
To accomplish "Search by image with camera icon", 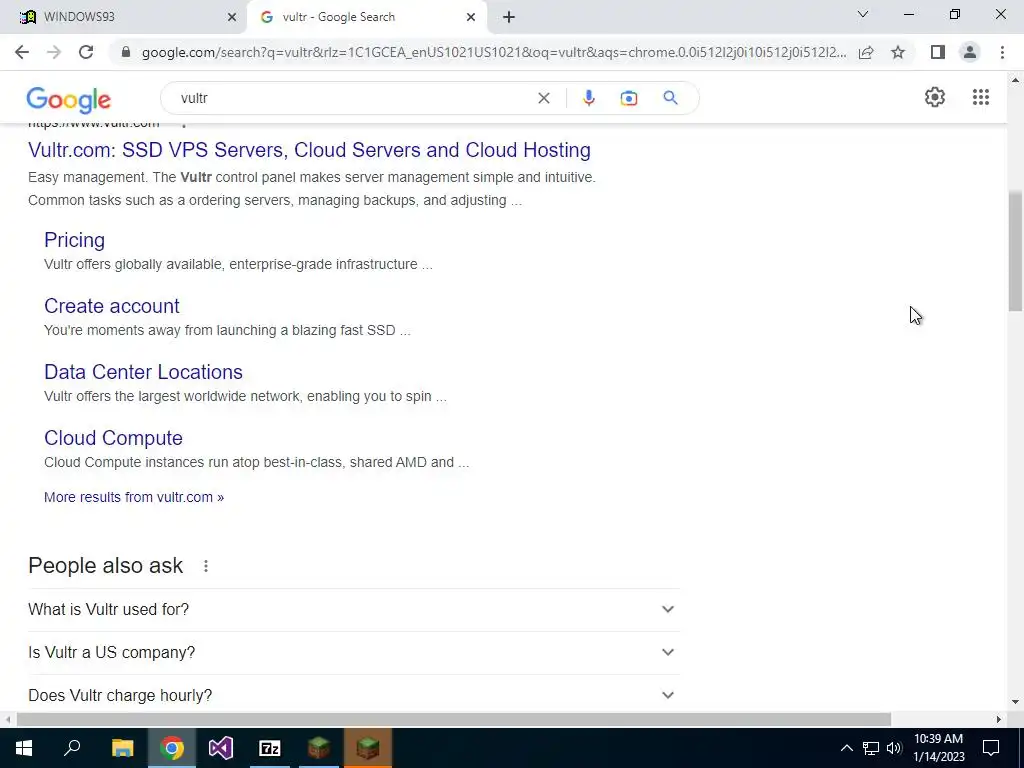I will (x=628, y=98).
